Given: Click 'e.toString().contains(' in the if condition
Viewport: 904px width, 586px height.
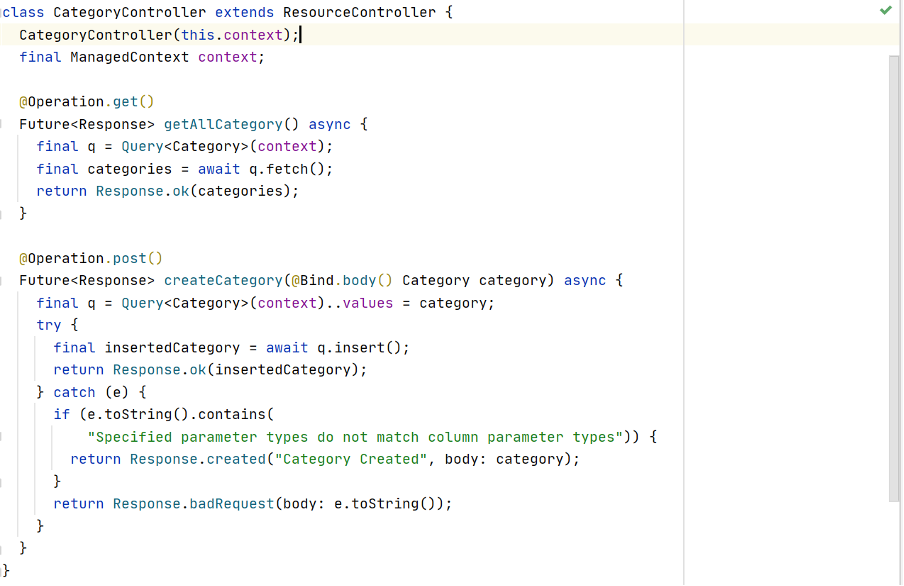Looking at the screenshot, I should 180,415.
